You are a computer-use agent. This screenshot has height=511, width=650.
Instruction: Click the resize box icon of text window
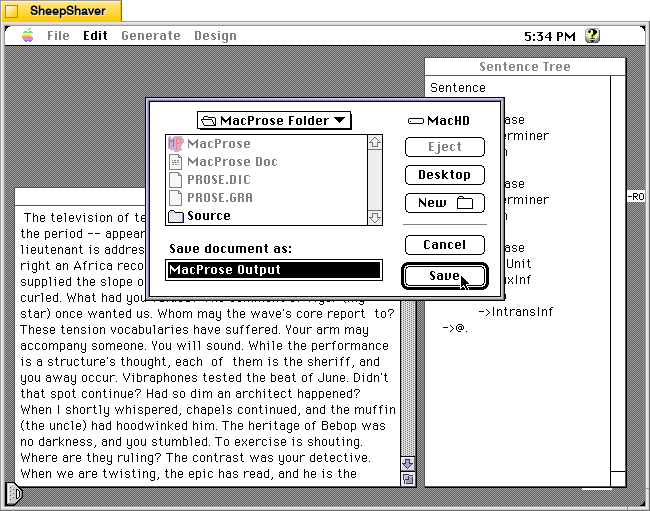point(408,479)
